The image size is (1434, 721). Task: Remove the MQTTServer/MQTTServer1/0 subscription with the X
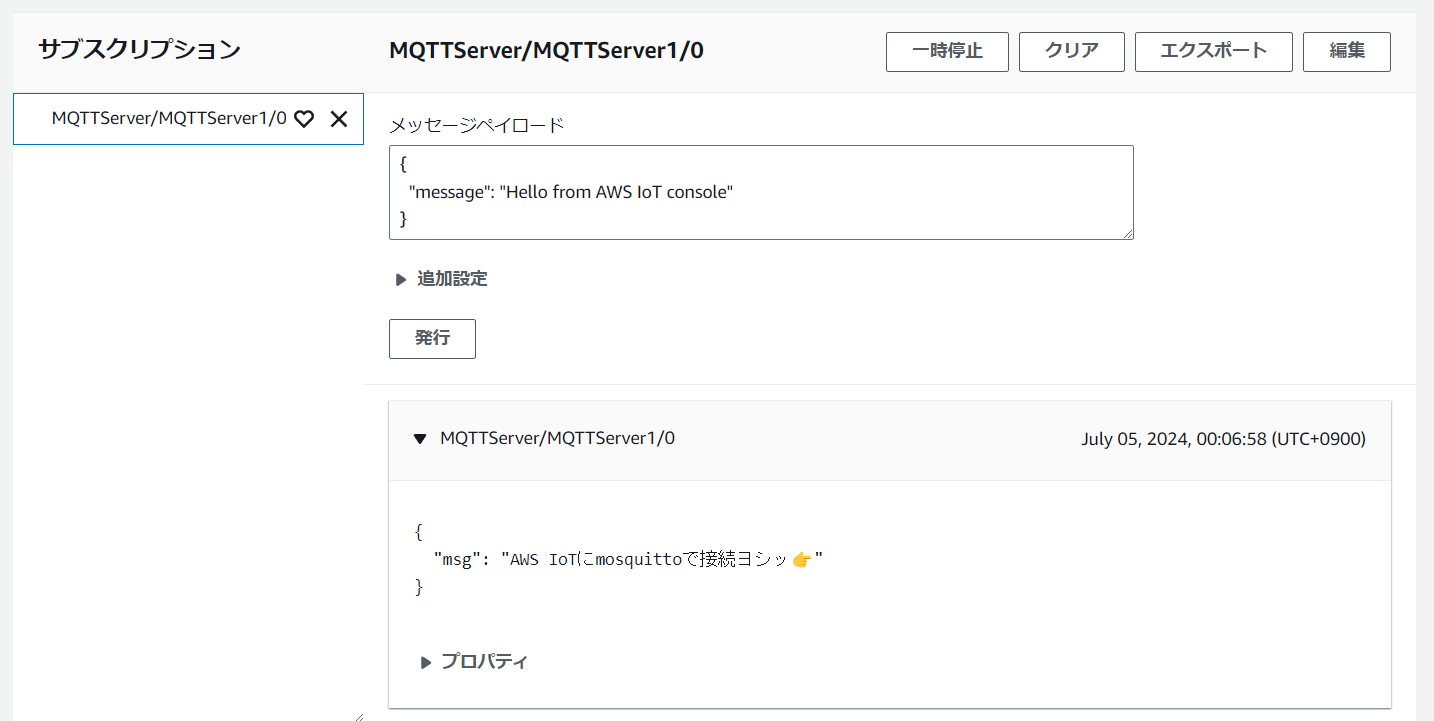tap(339, 119)
